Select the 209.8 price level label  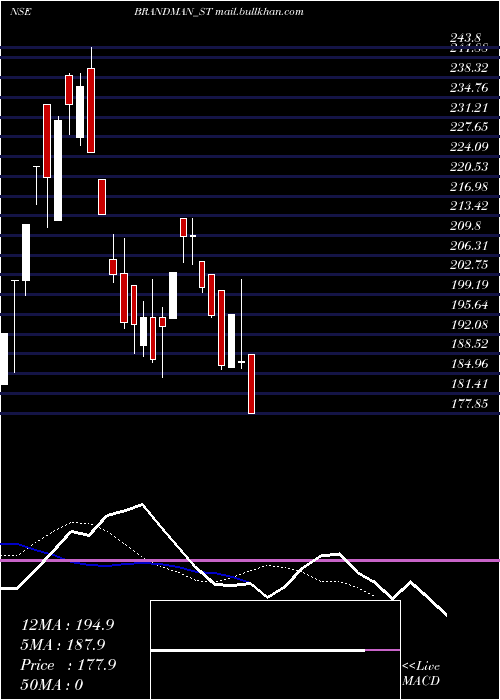click(466, 225)
